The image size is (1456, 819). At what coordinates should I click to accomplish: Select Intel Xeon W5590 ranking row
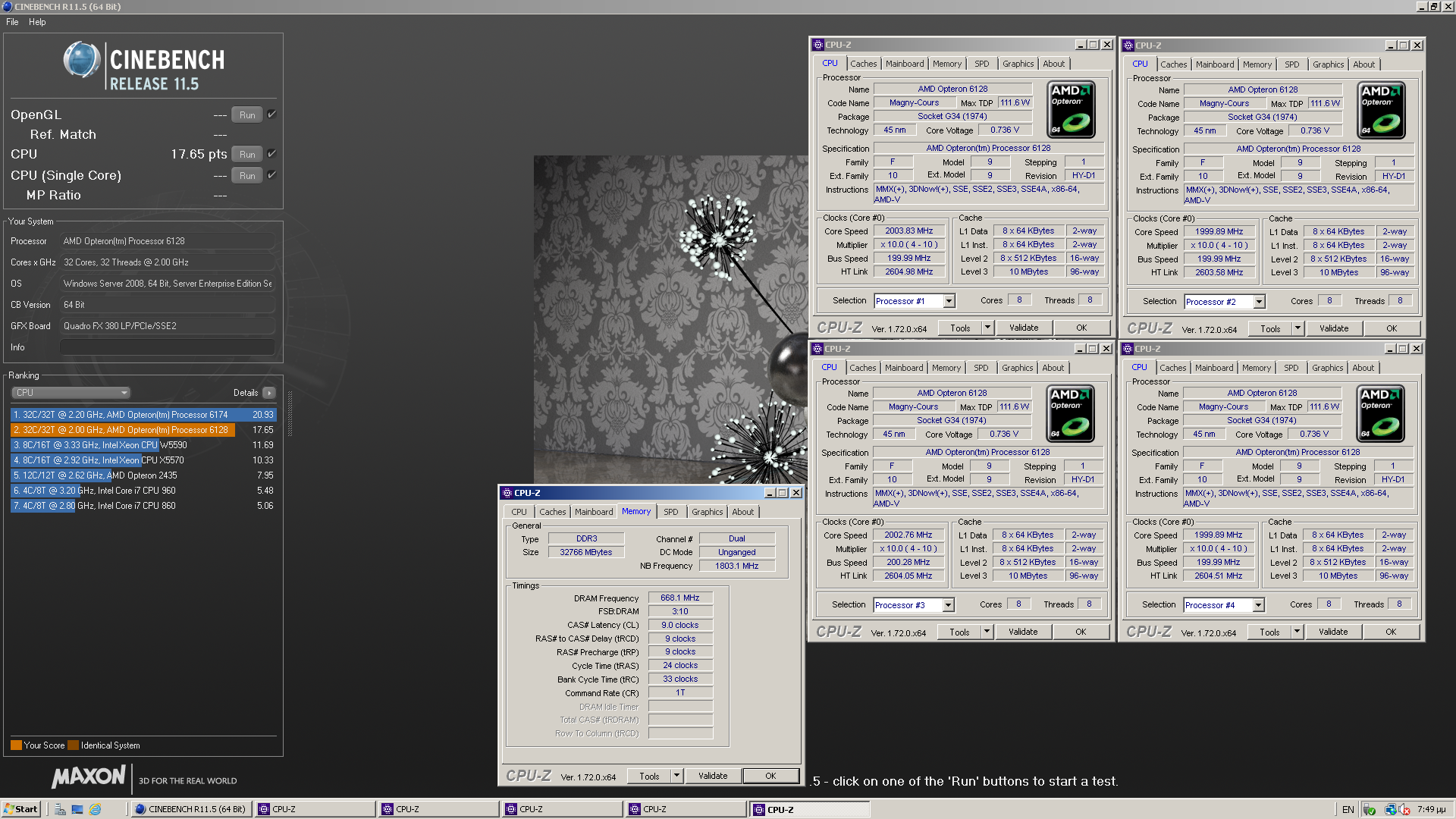click(143, 445)
